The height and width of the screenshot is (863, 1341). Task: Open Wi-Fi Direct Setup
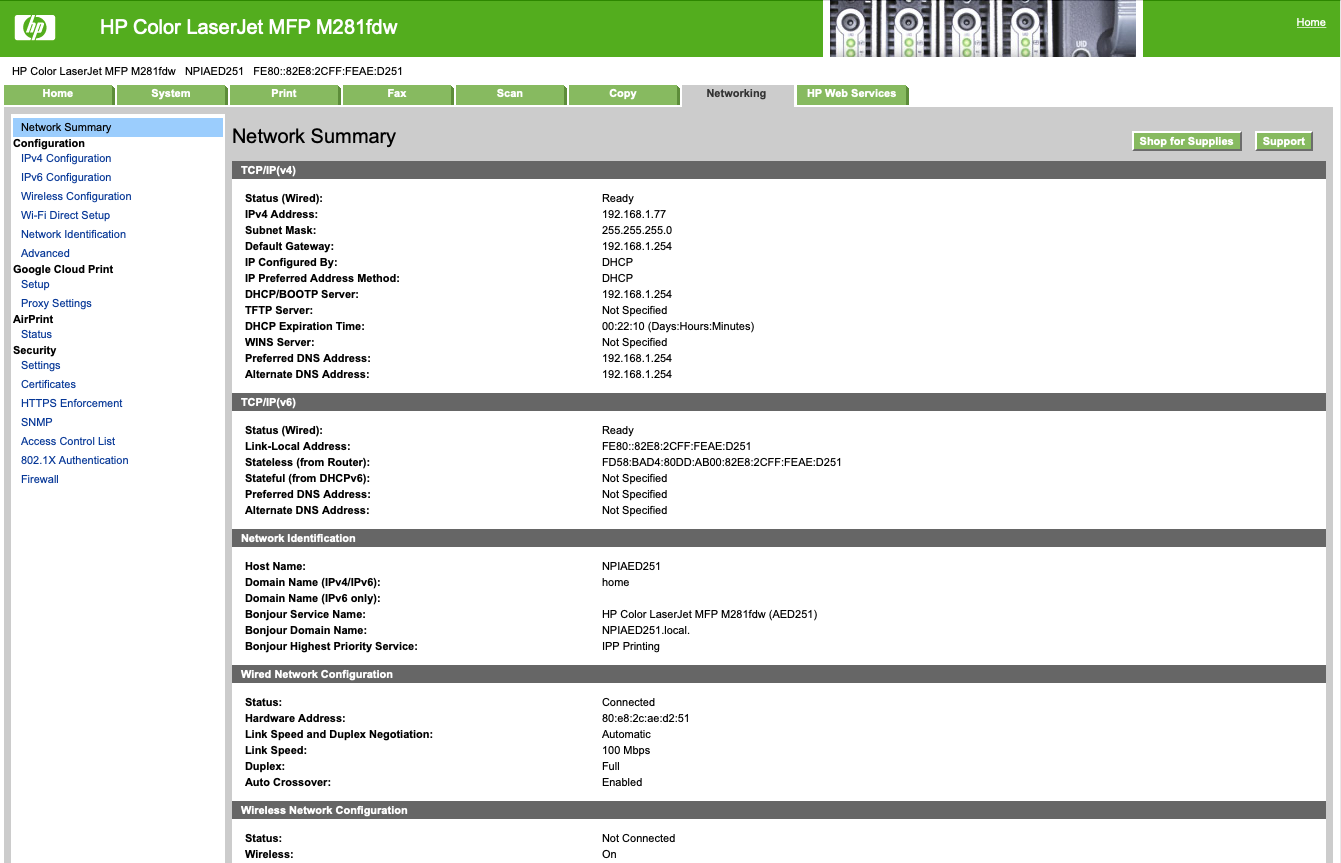tap(65, 215)
